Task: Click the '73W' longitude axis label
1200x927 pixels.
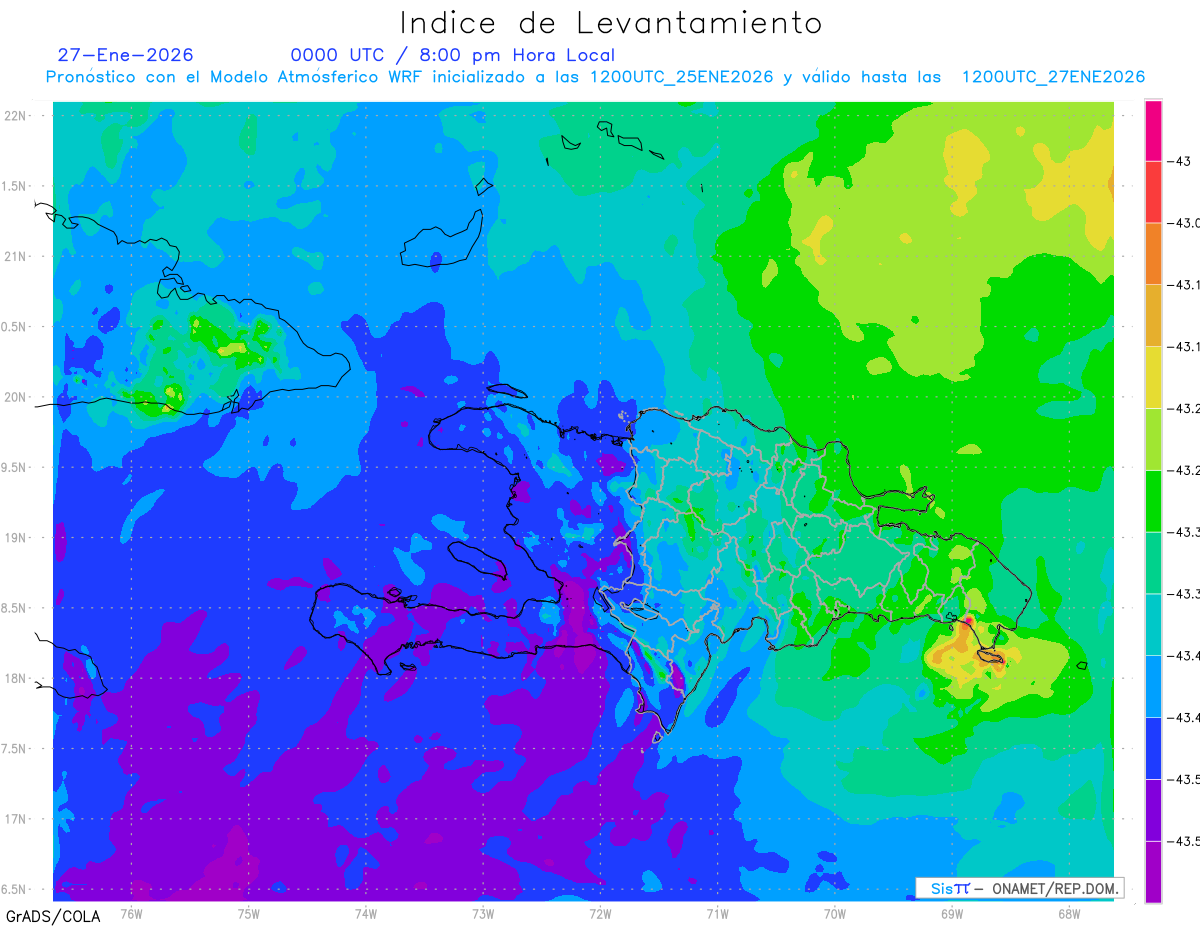Action: point(483,914)
